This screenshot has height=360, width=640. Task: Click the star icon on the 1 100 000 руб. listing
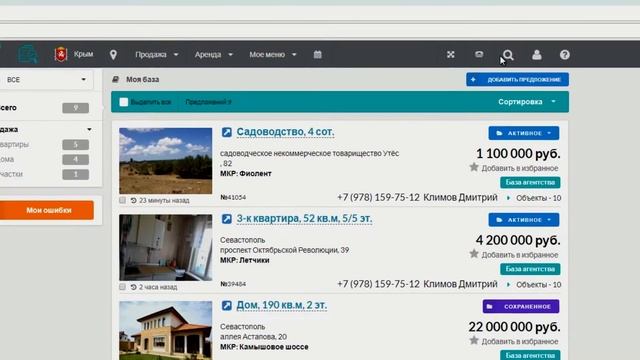click(x=474, y=167)
